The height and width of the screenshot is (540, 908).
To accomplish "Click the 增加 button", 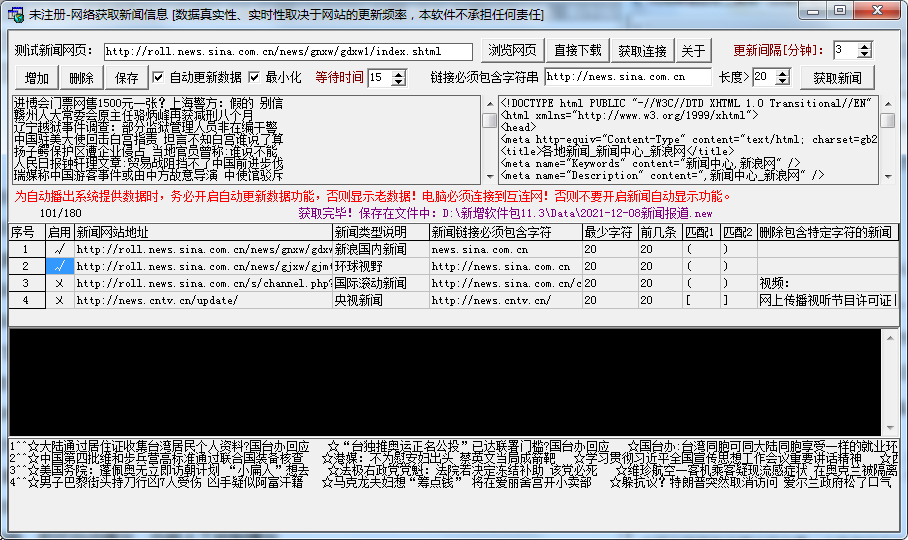I will click(x=37, y=78).
